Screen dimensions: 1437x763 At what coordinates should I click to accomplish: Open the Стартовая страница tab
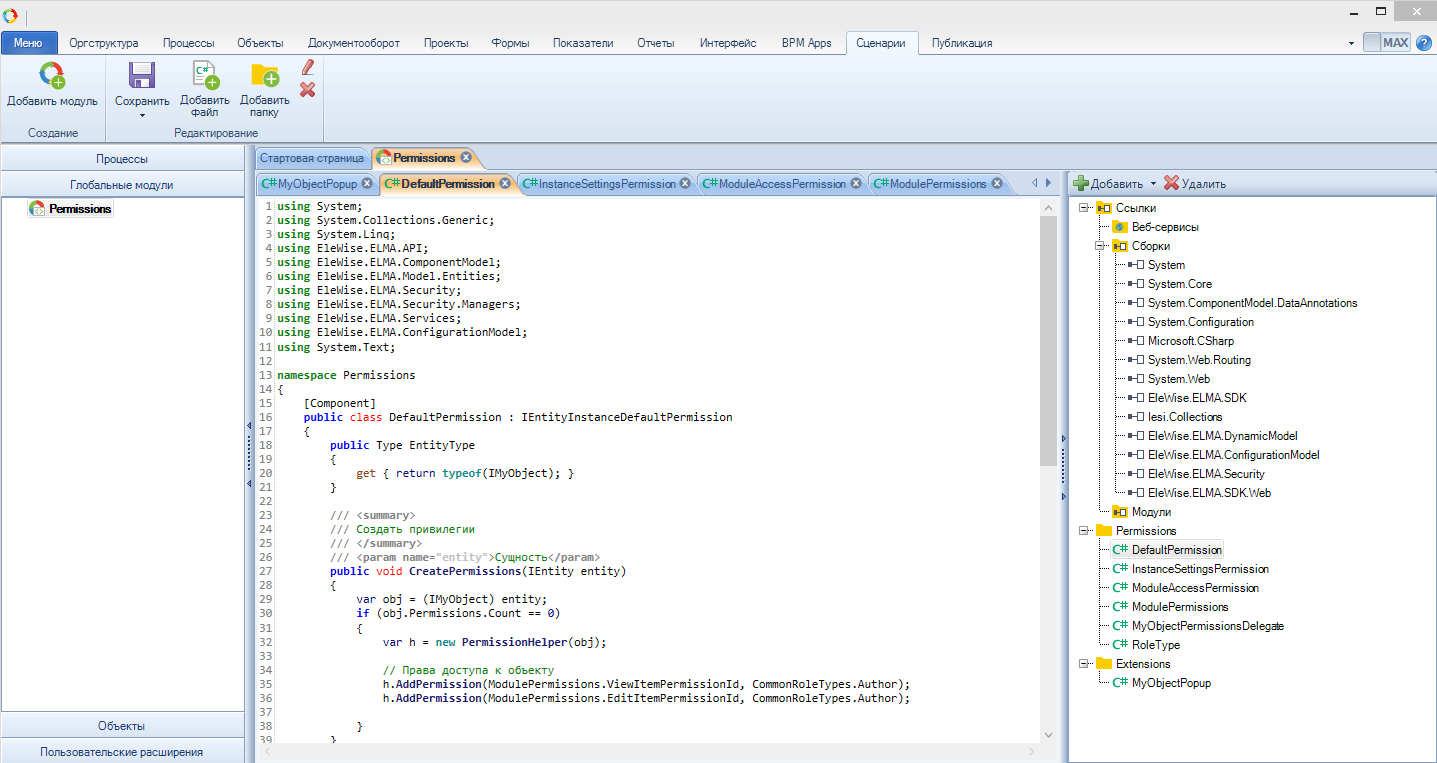pos(312,158)
